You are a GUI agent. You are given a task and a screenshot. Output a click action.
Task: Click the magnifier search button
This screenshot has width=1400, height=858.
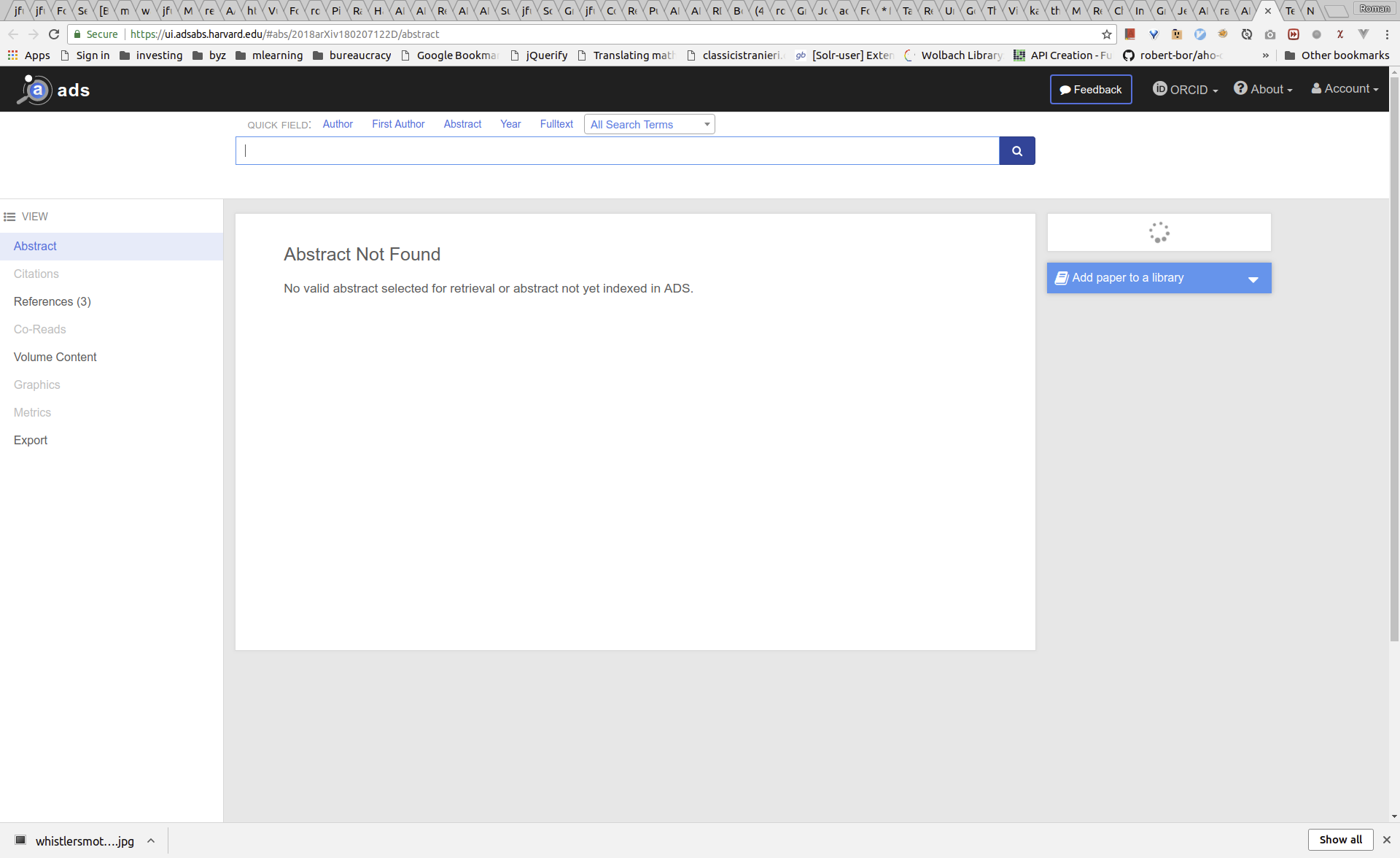tap(1016, 151)
